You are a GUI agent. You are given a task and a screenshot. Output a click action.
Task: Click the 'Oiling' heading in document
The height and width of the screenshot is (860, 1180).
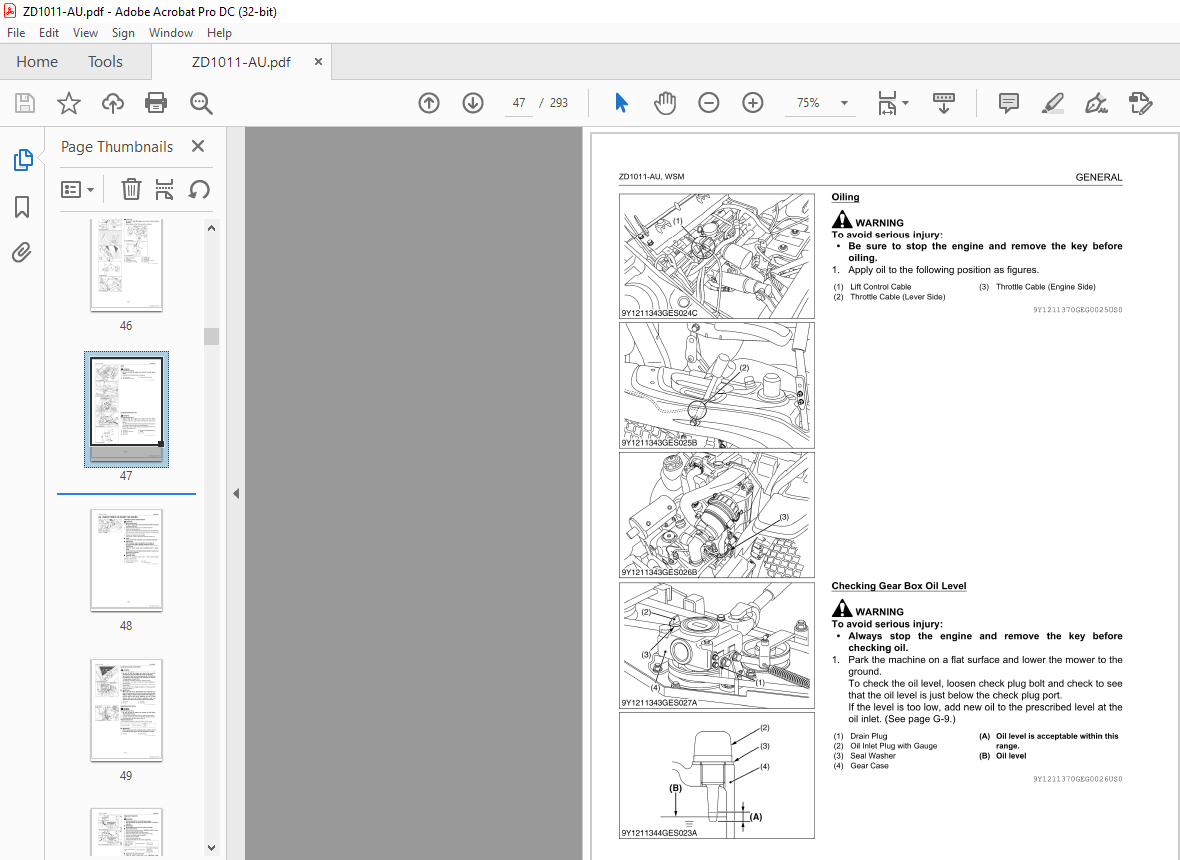click(845, 197)
